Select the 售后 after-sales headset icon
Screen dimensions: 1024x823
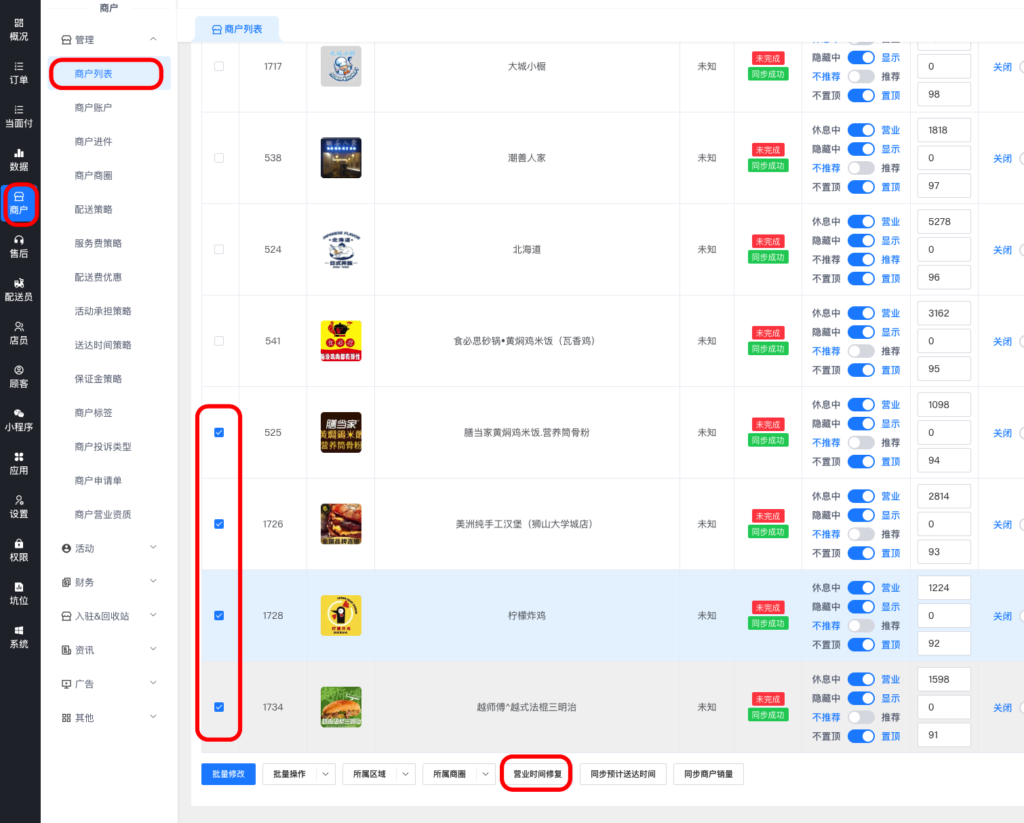point(19,246)
